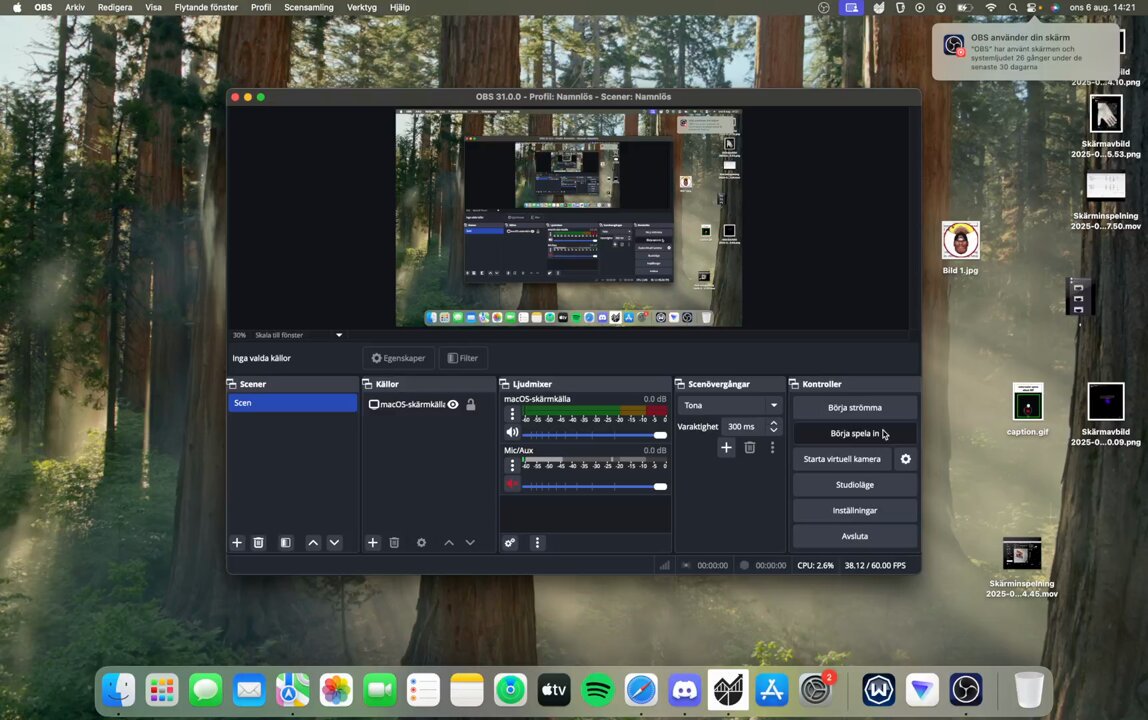This screenshot has width=1148, height=720.
Task: Remove the transition with the trash icon
Action: click(x=750, y=448)
